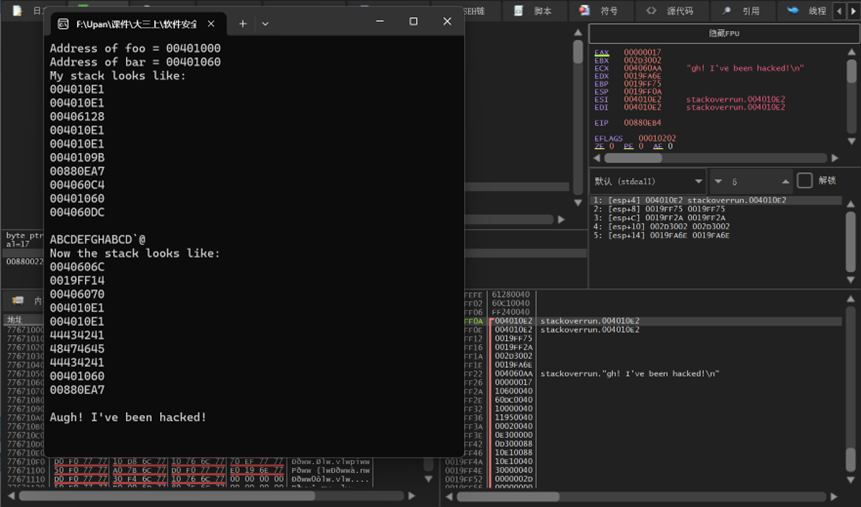This screenshot has height=507, width=861.
Task: Click the leftmost document tab icon
Action: click(17, 10)
